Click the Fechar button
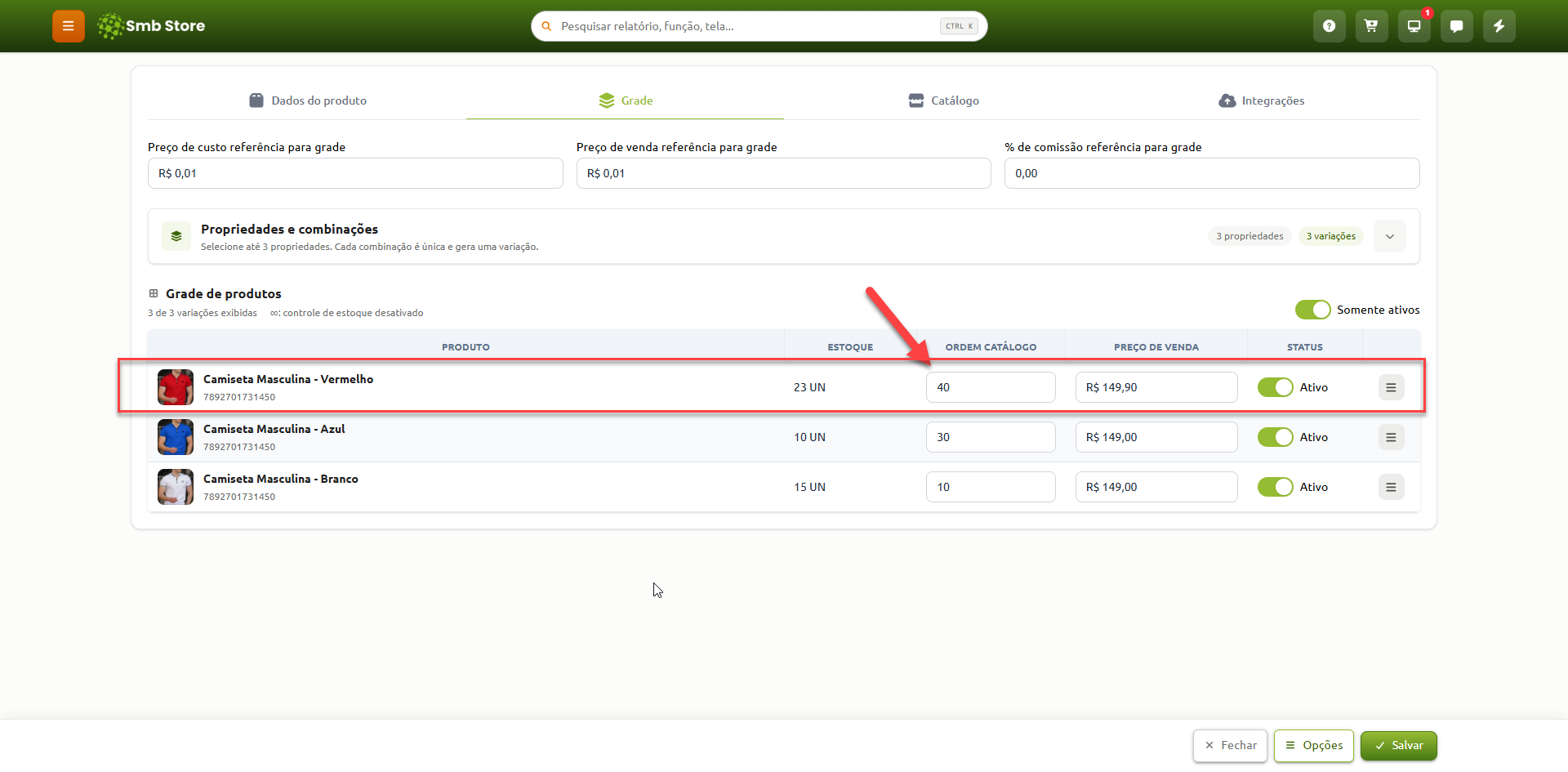Screen dimensions: 1568x772 pyautogui.click(x=1231, y=746)
